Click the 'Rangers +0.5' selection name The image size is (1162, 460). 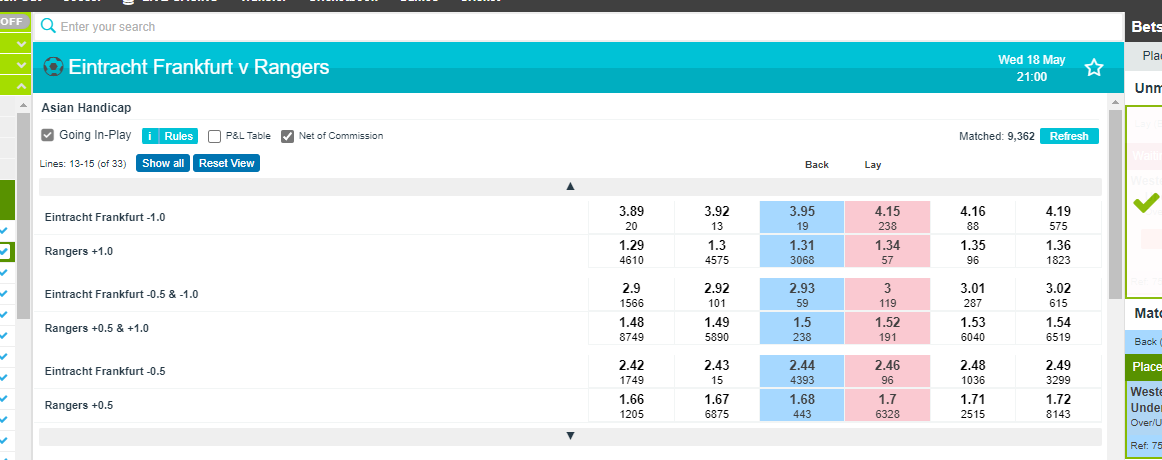pos(79,405)
